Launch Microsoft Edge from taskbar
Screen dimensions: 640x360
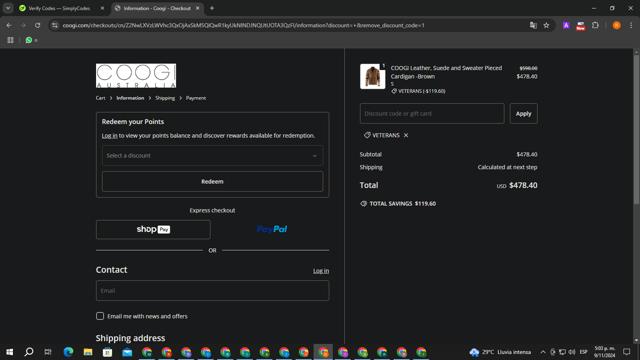(x=68, y=352)
